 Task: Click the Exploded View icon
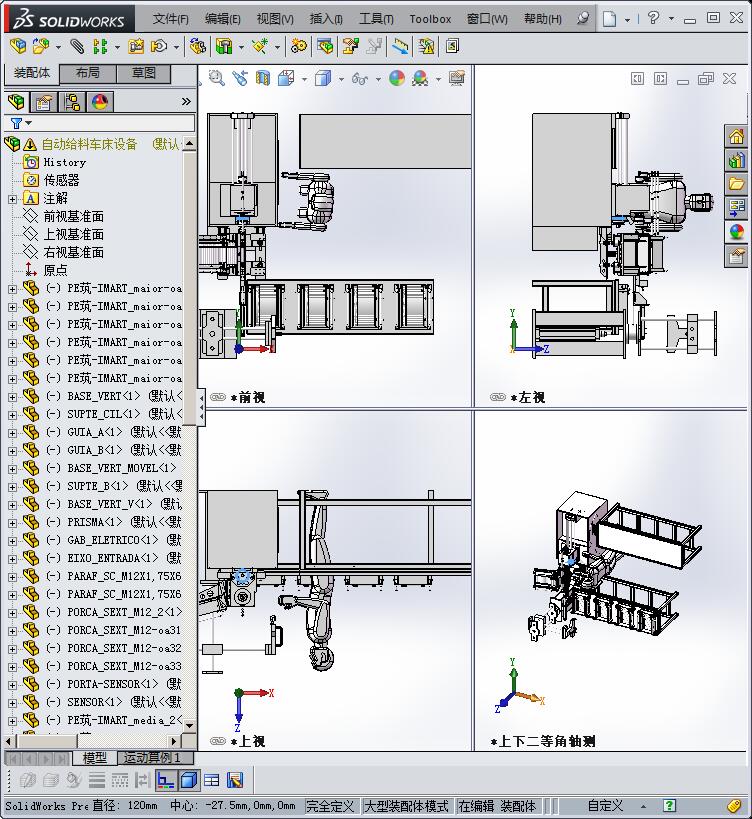350,46
